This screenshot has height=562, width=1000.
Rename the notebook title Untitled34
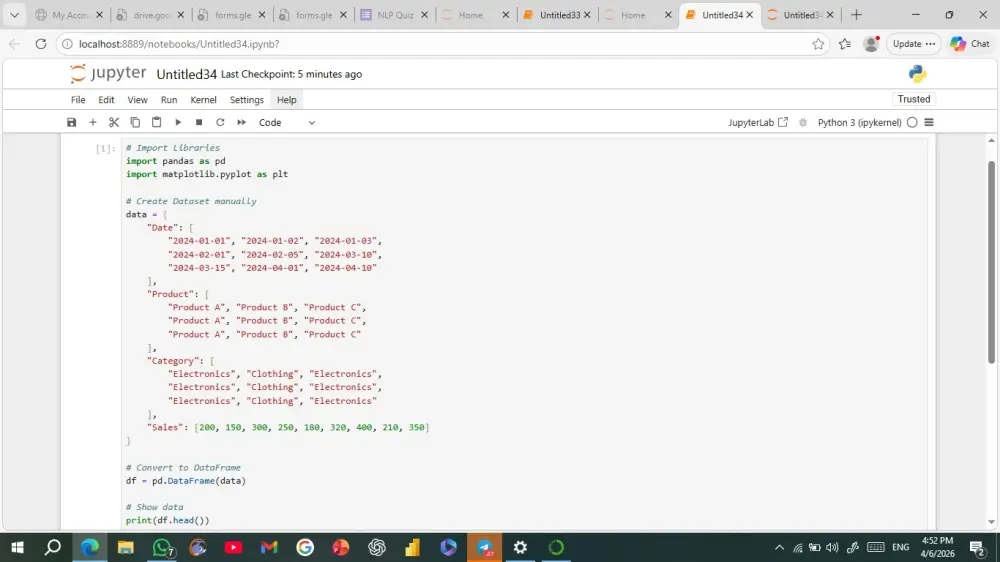point(186,74)
